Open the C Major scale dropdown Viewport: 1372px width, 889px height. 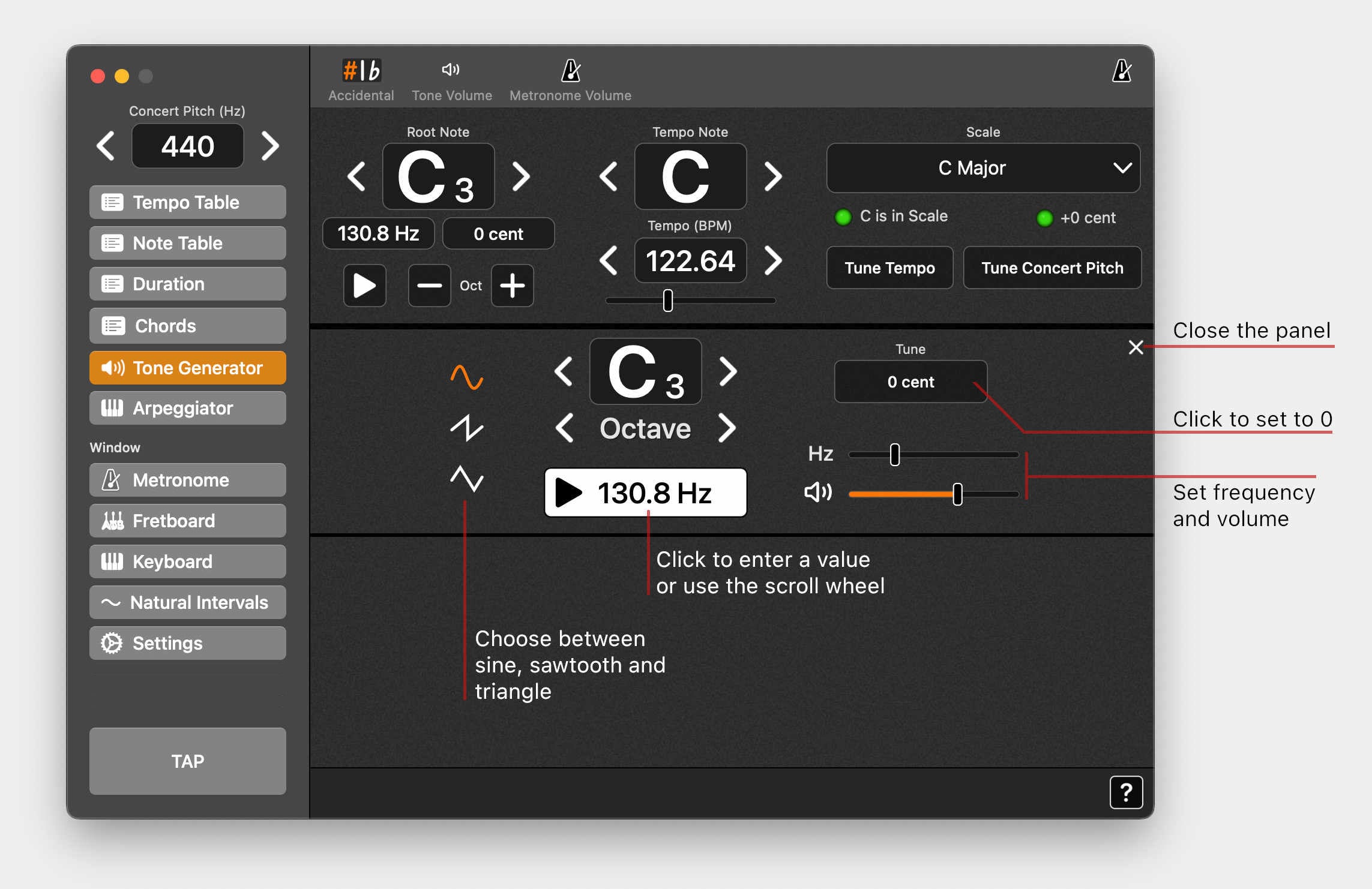pos(983,168)
